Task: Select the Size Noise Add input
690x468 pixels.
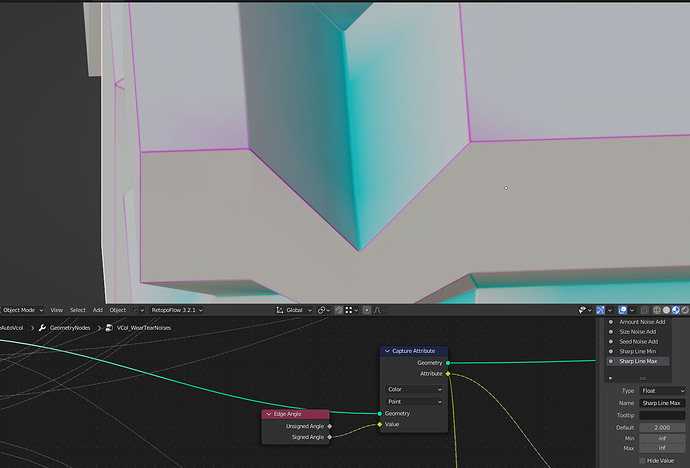Action: 638,332
